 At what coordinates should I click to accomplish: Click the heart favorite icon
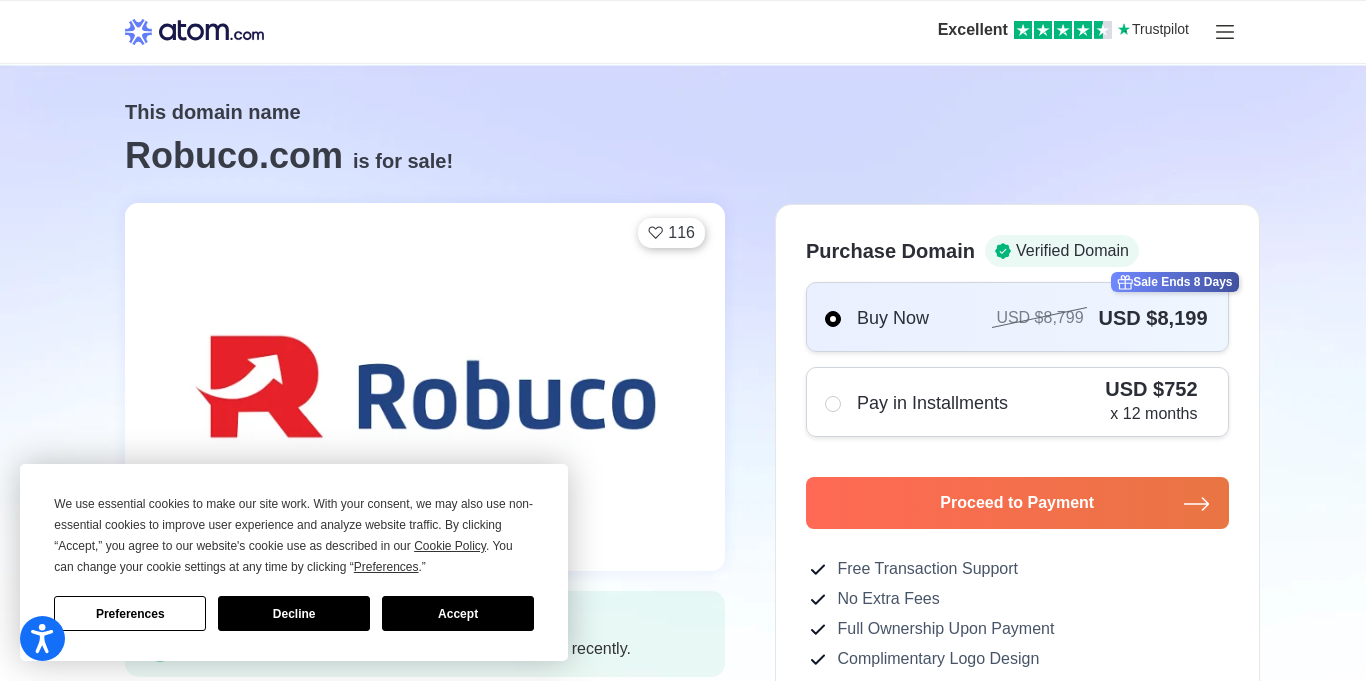[656, 233]
